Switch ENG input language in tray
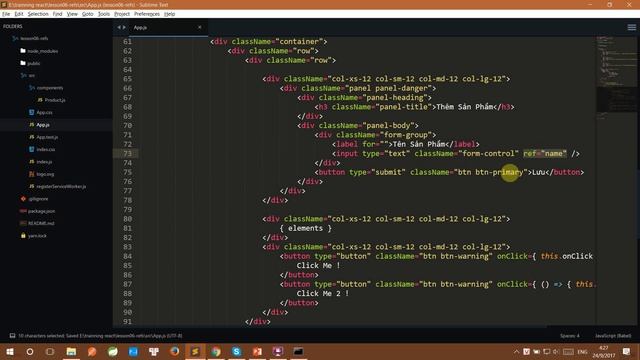Image resolution: width=640 pixels, height=360 pixels. 582,352
